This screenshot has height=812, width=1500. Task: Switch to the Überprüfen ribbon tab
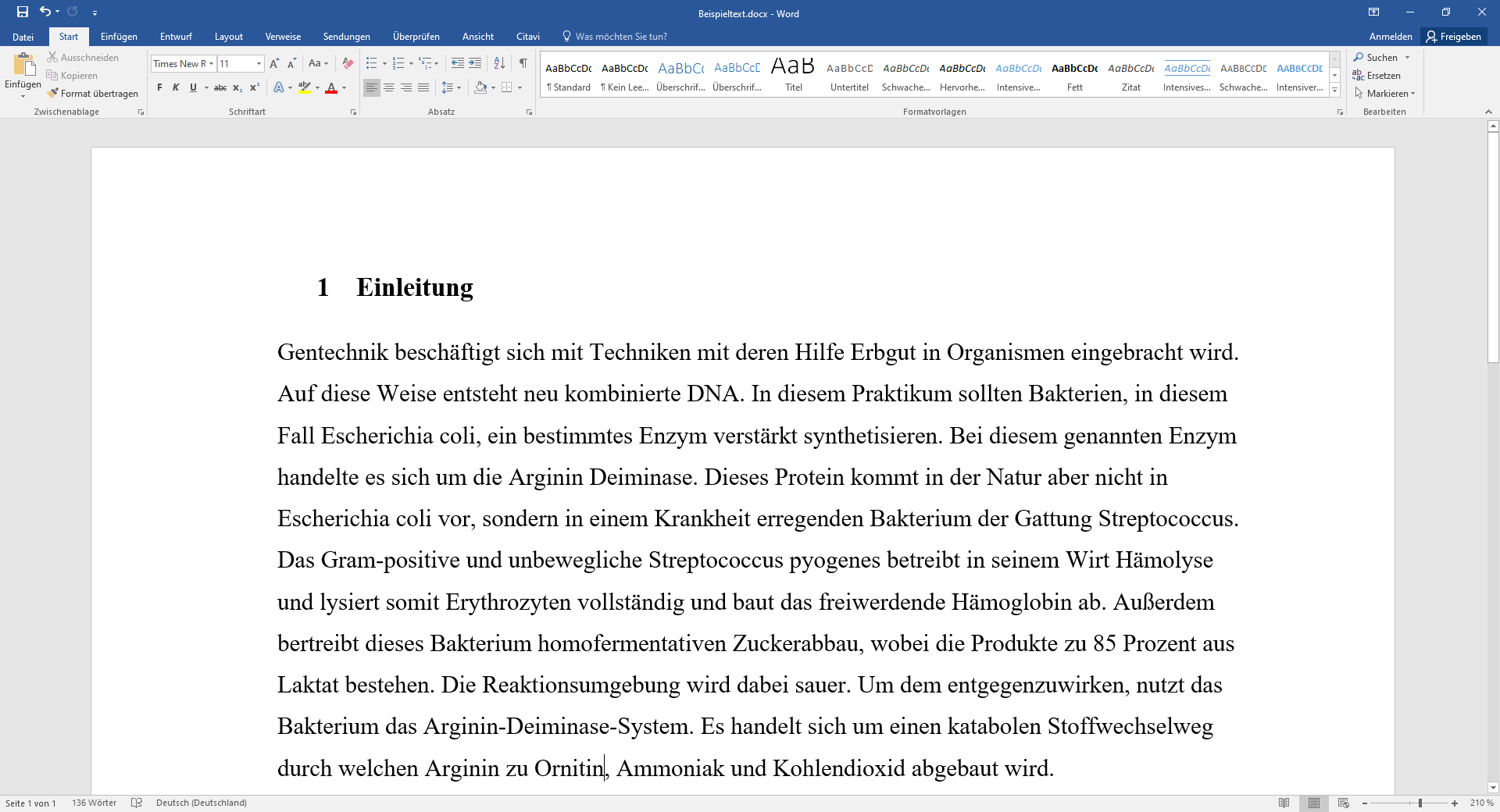[x=416, y=37]
